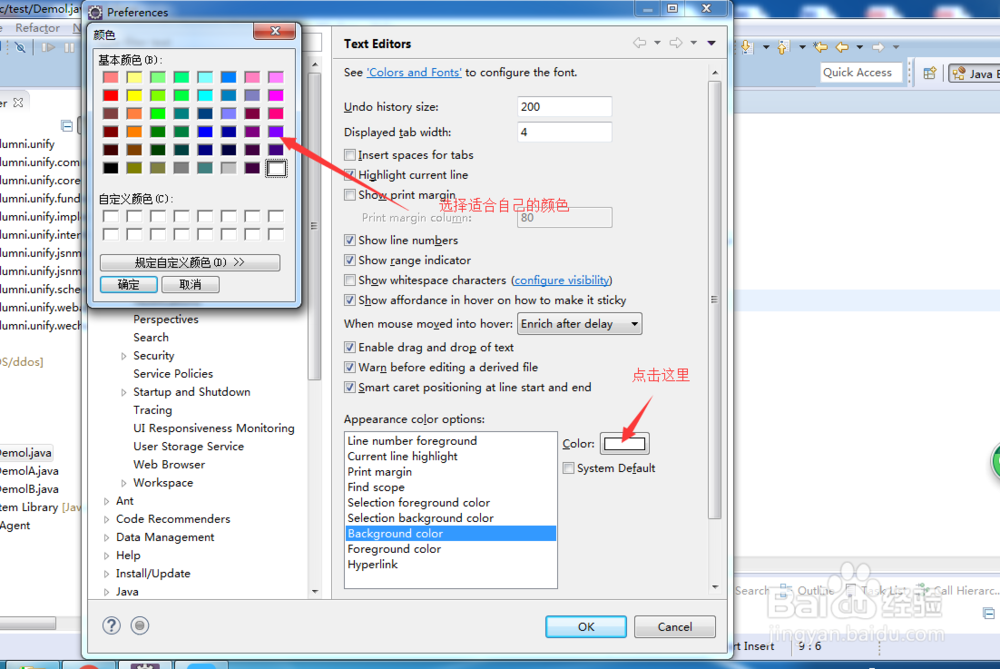The height and width of the screenshot is (669, 1000).
Task: Select Service Policies tree item
Action: click(x=173, y=374)
